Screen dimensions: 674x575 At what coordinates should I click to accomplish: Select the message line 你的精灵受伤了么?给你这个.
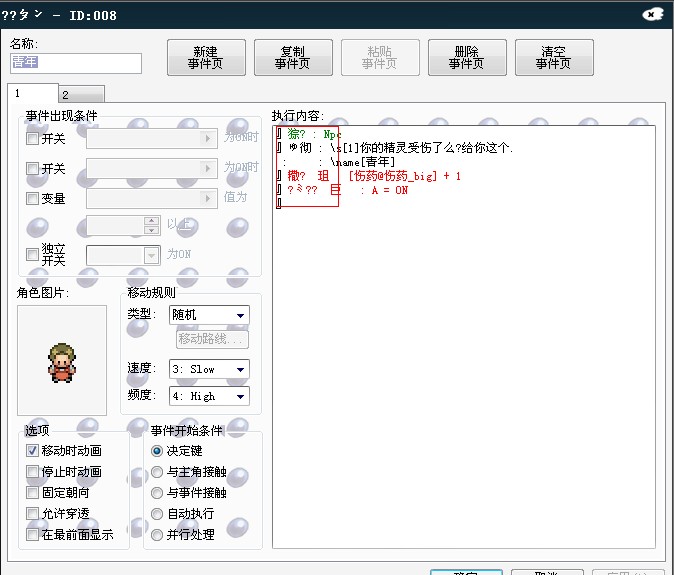pyautogui.click(x=394, y=148)
